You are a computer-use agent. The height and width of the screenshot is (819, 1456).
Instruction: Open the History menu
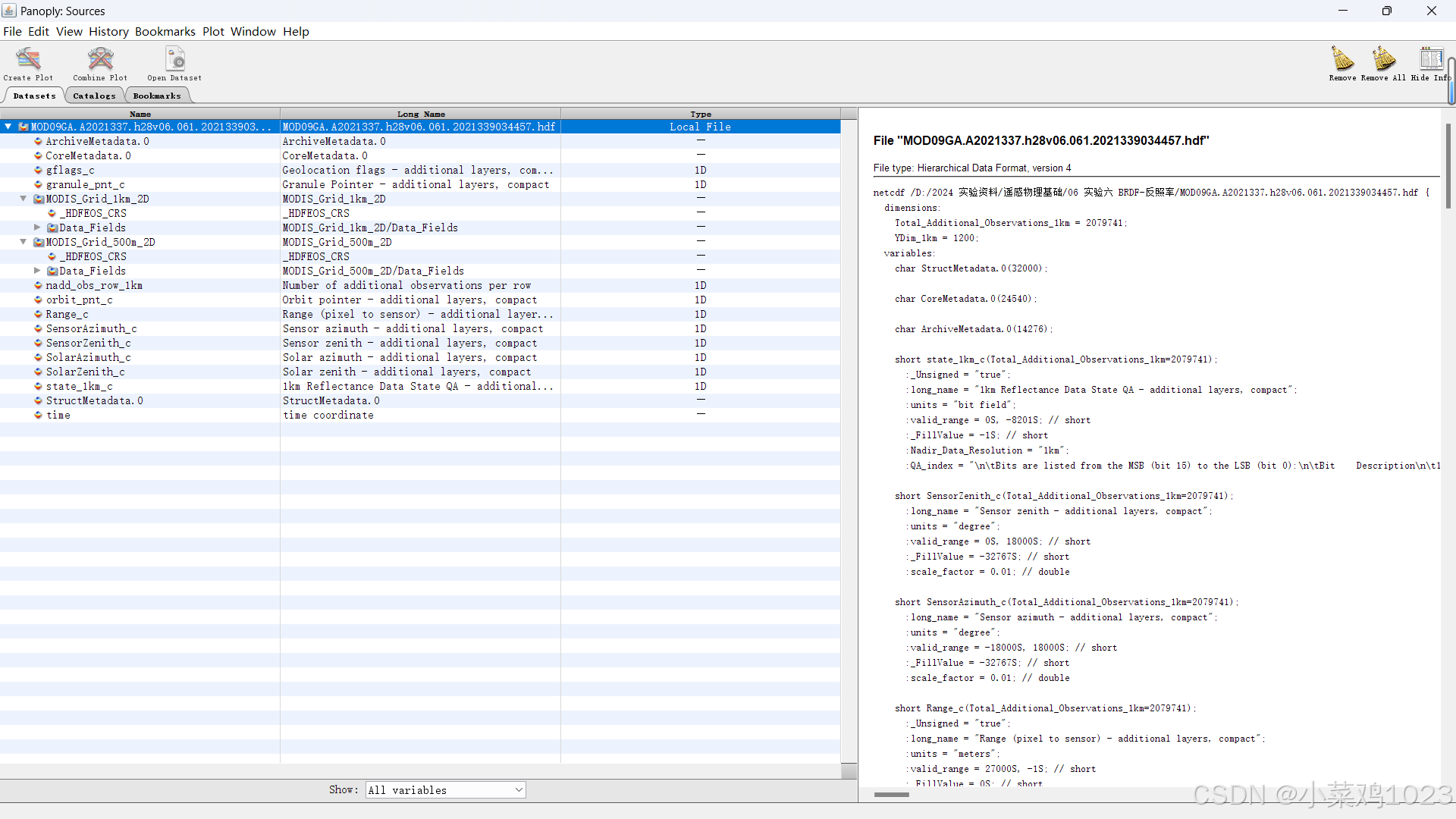108,32
